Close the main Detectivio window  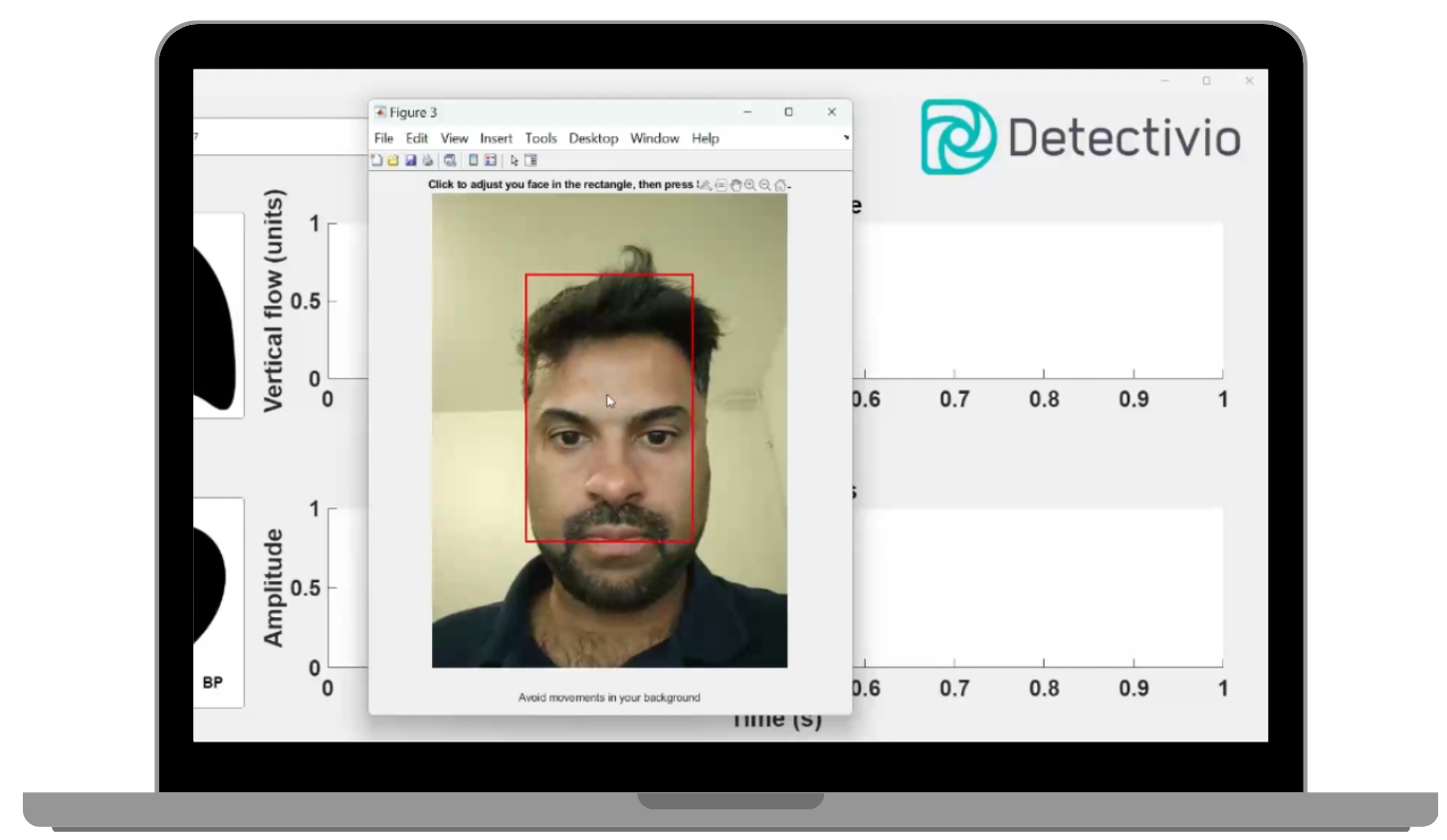(1249, 81)
